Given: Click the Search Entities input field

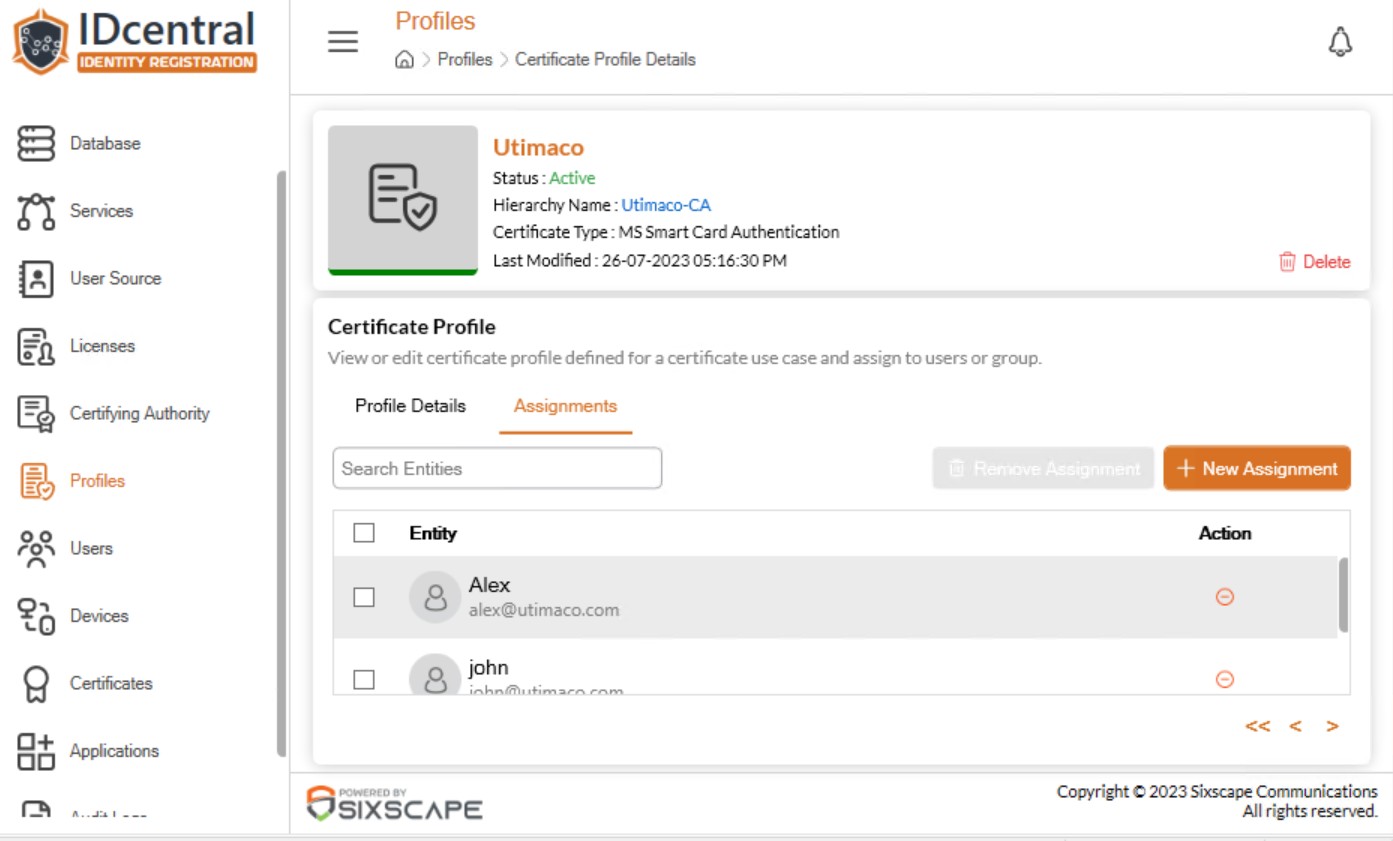Looking at the screenshot, I should click(497, 468).
